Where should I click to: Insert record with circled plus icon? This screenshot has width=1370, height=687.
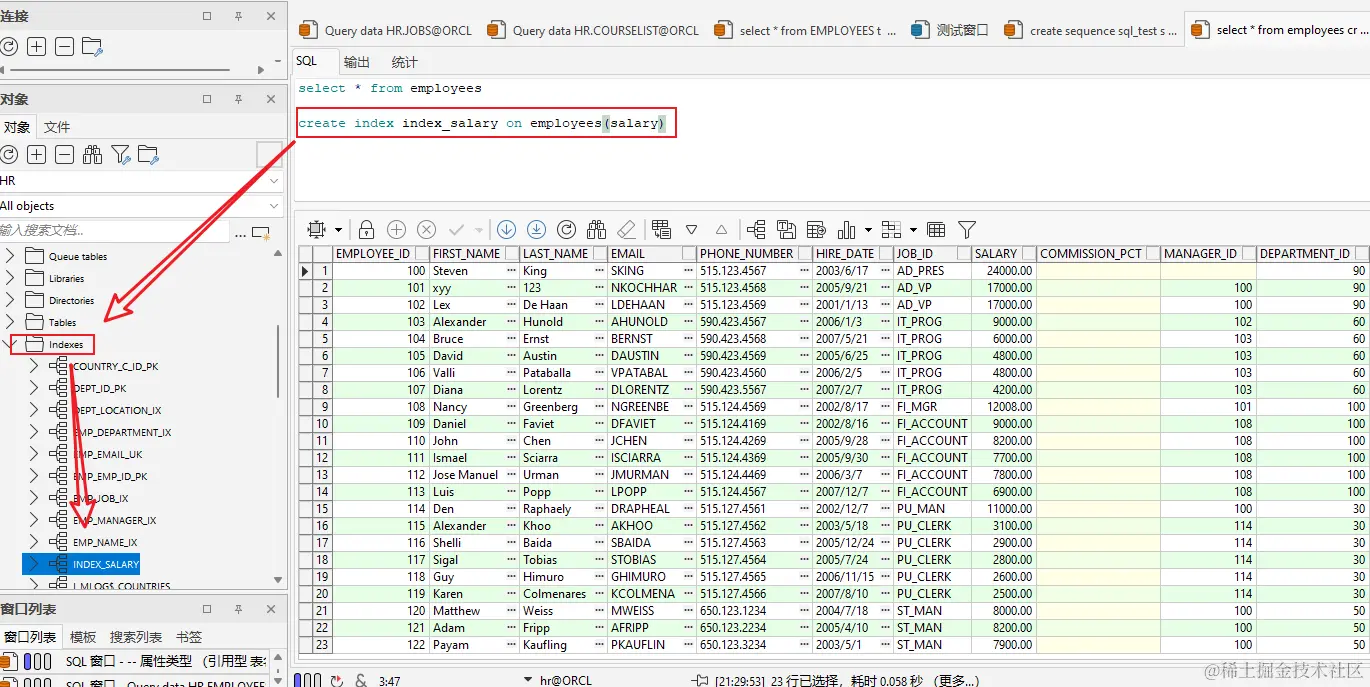tap(396, 229)
